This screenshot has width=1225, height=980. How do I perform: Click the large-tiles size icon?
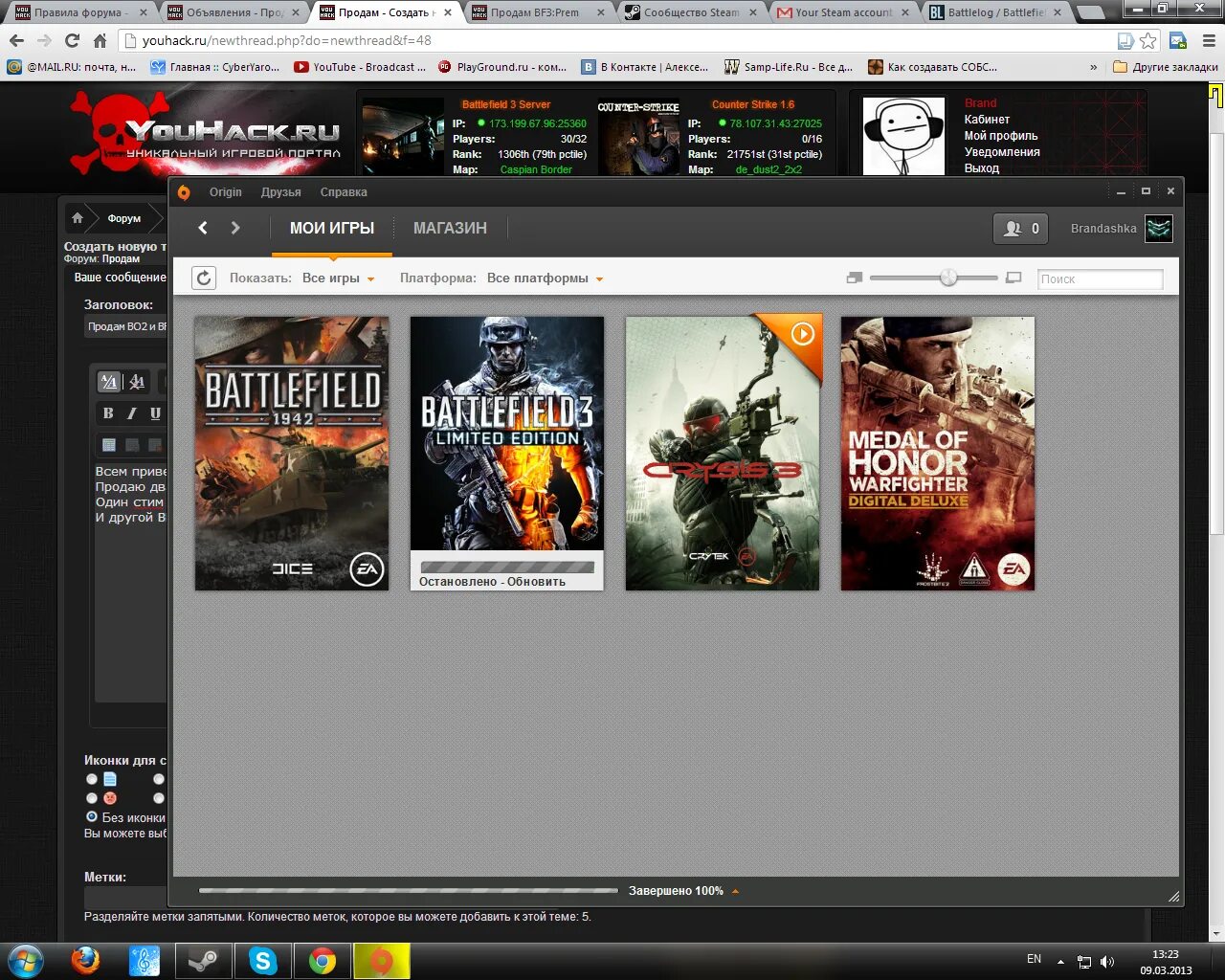1014,278
